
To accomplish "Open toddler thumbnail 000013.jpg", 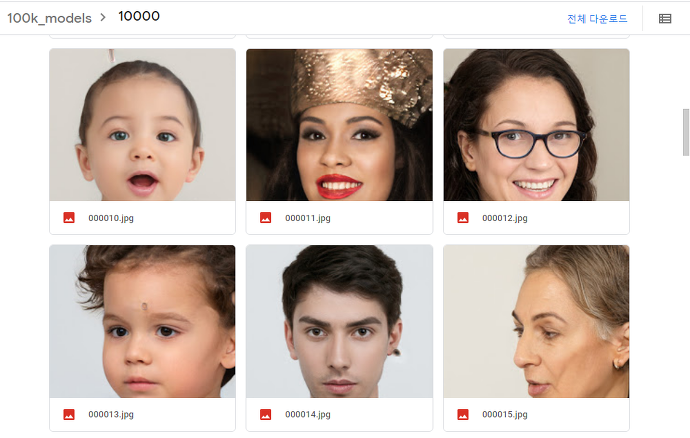I will [142, 321].
